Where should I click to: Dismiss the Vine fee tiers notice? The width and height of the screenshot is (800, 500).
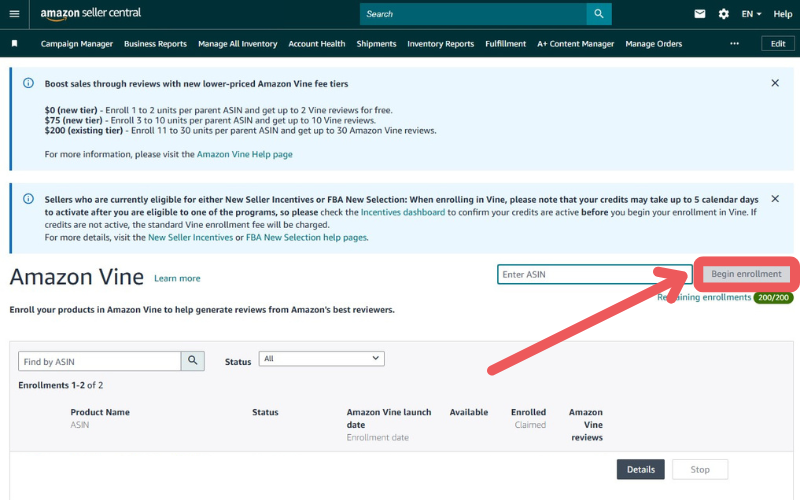click(774, 83)
